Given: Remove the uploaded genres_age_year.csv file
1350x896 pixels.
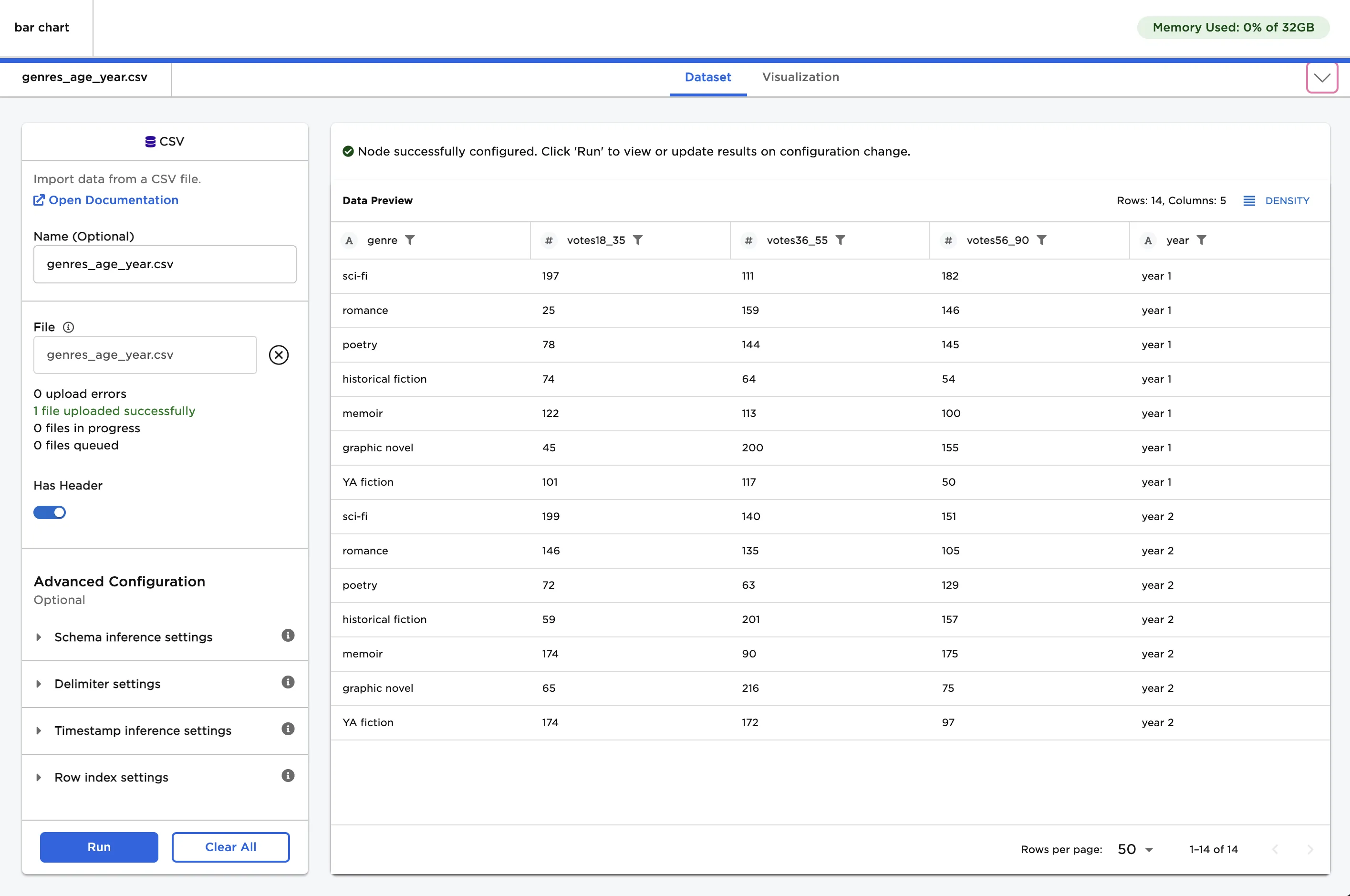Looking at the screenshot, I should pyautogui.click(x=280, y=354).
